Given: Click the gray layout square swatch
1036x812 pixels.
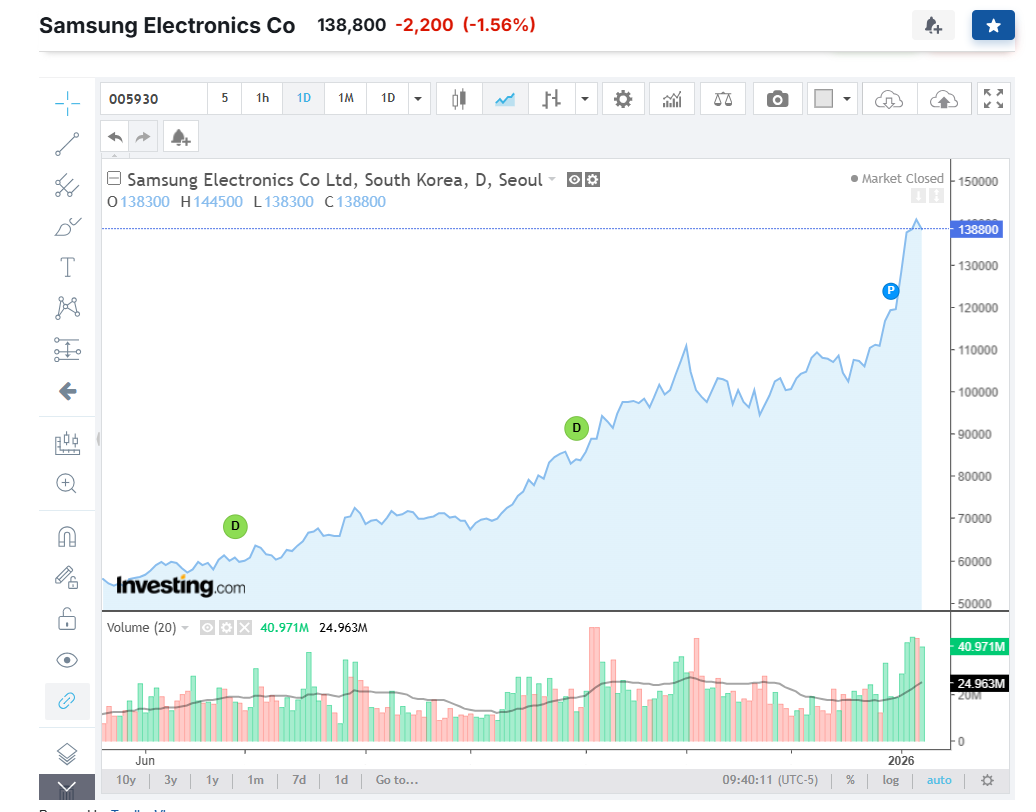Looking at the screenshot, I should coord(823,99).
